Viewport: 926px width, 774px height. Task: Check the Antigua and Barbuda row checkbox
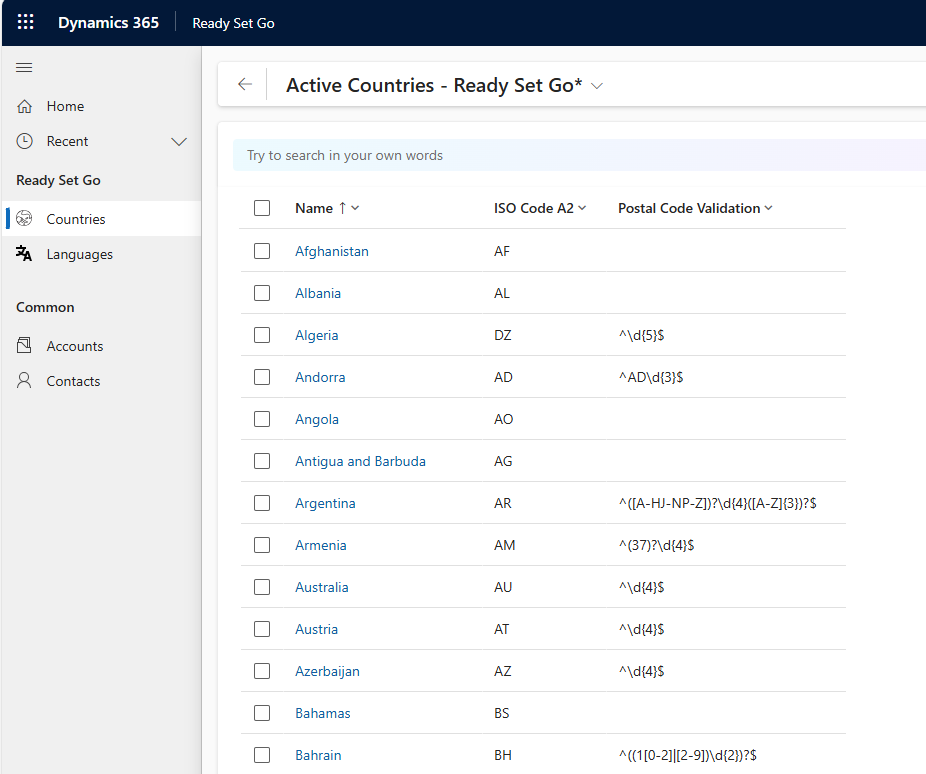click(x=262, y=461)
